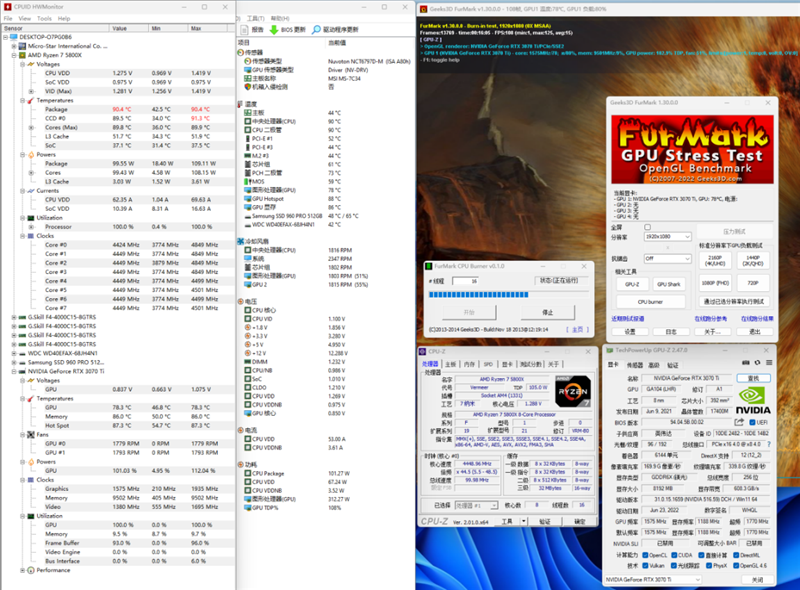Screen dimensions: 800x590
Task: Switch to CPU-Z 内存 tab
Action: pyautogui.click(x=469, y=364)
